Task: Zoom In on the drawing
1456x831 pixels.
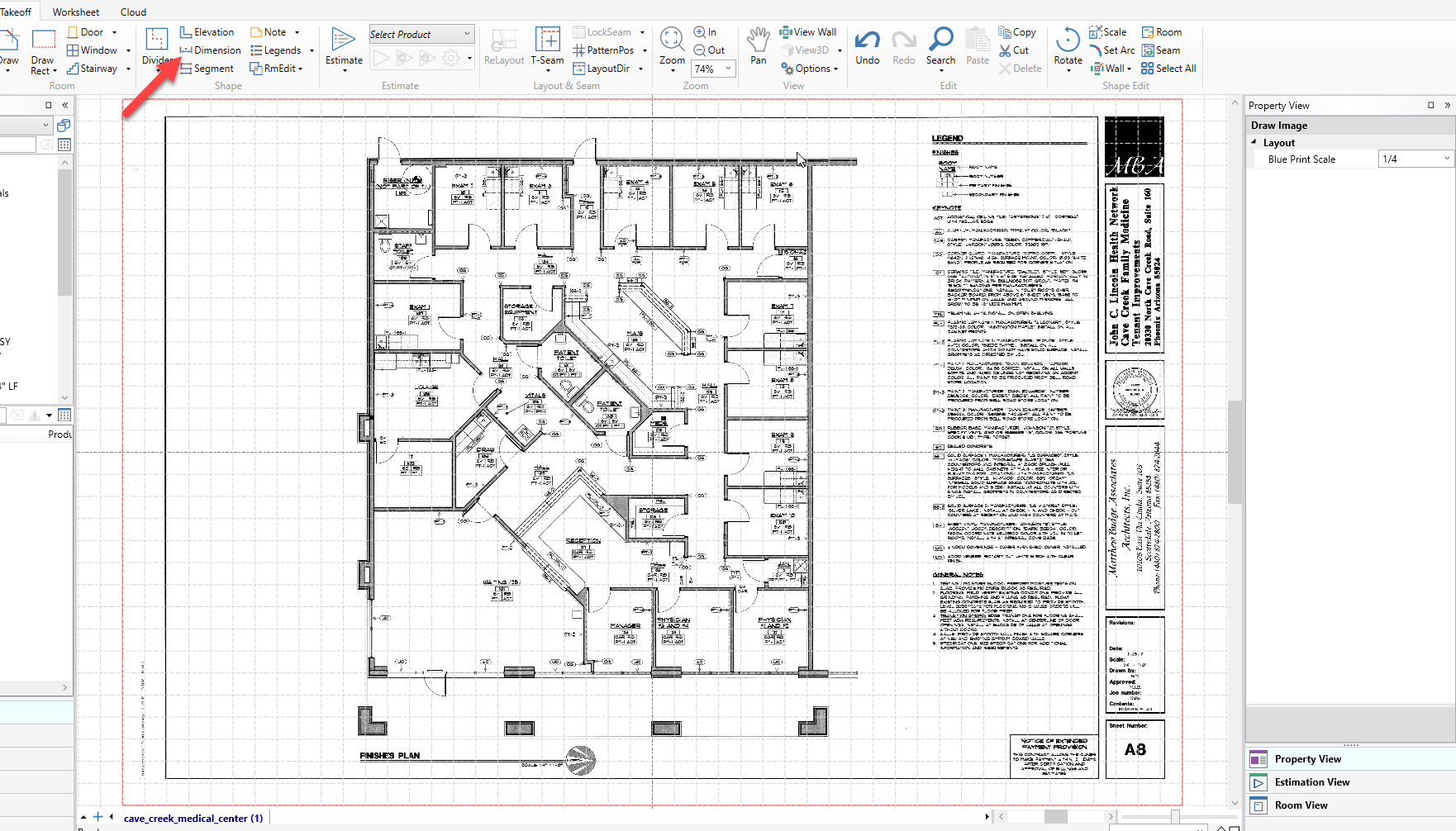Action: tap(705, 32)
